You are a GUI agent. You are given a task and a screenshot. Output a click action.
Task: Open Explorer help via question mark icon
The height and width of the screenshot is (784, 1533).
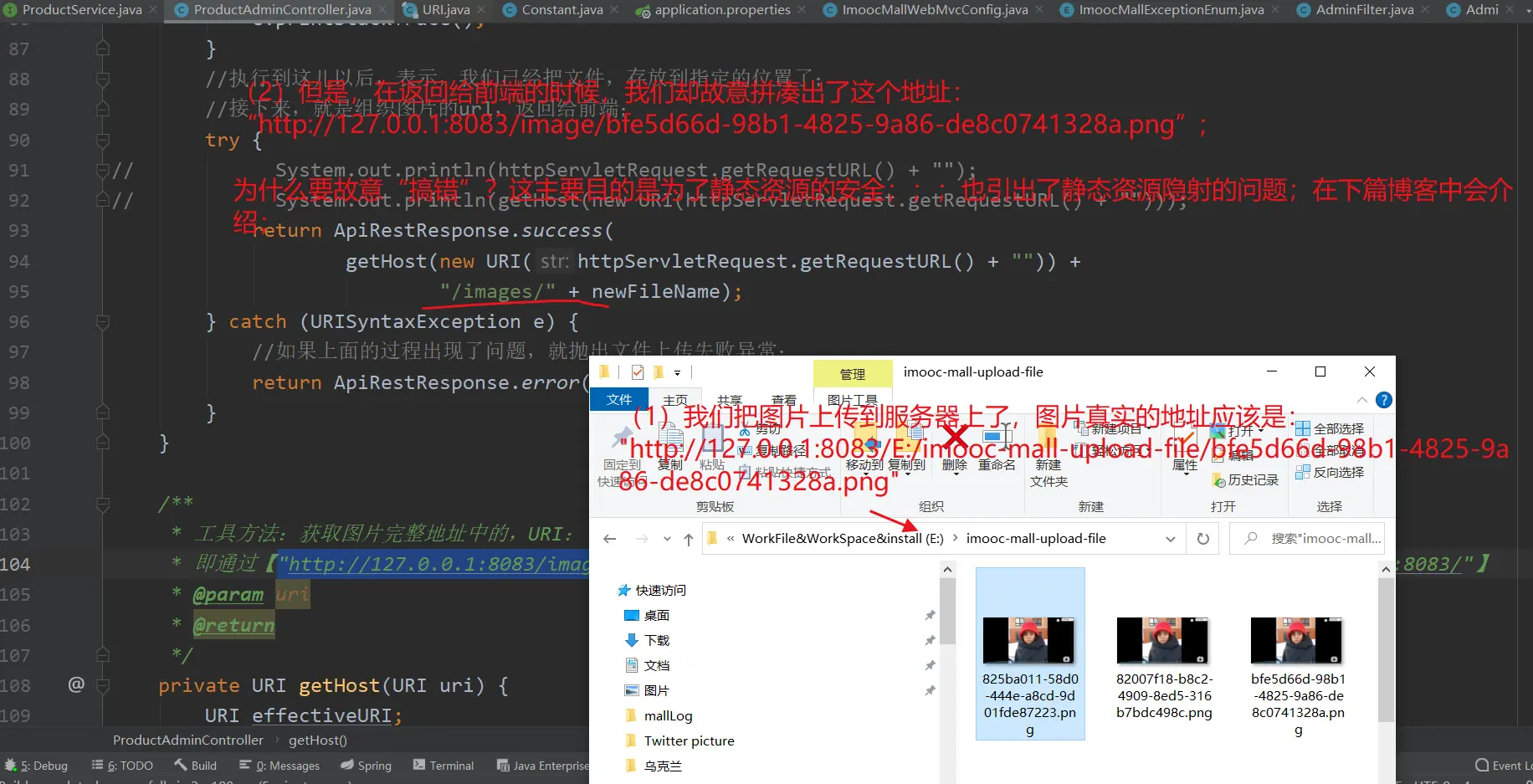(1384, 400)
